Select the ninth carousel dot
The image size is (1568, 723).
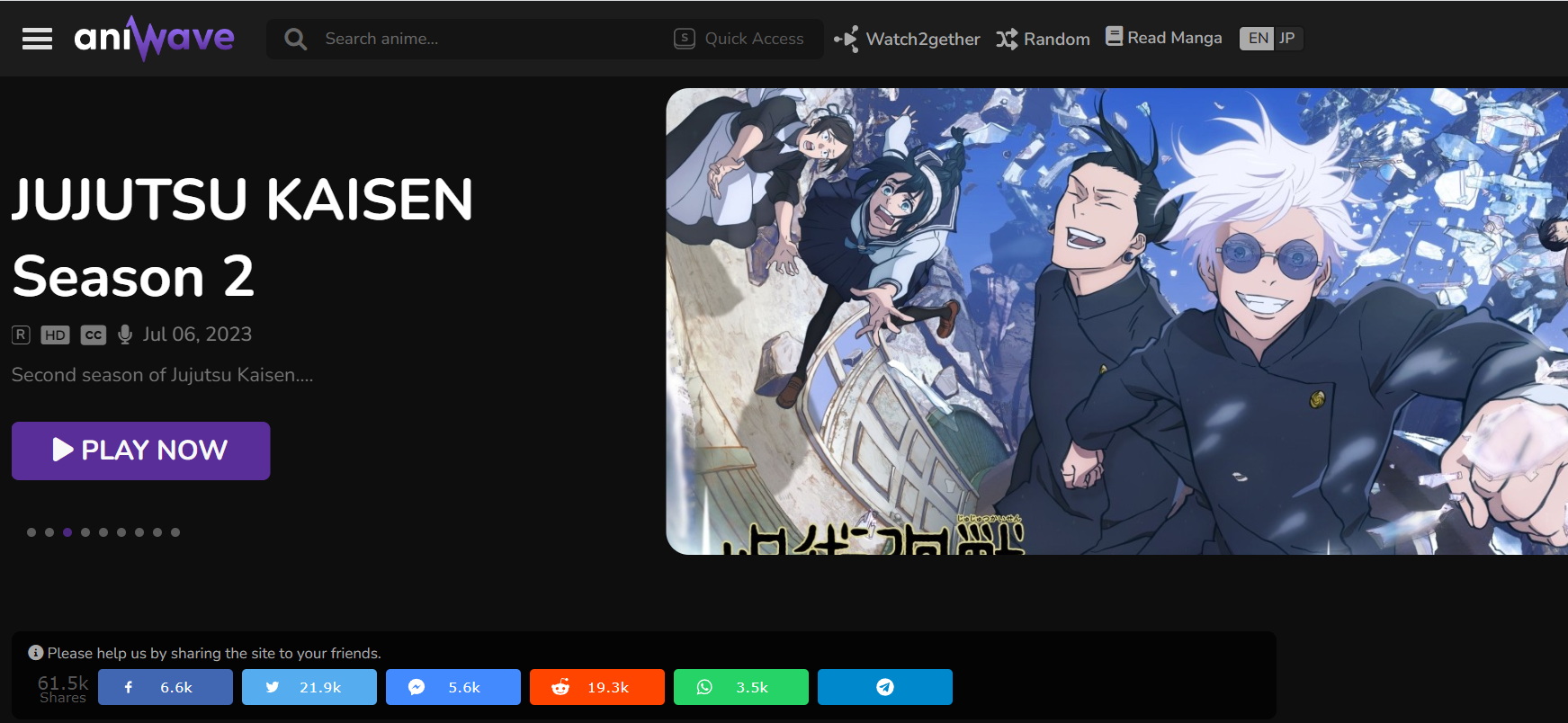tap(175, 532)
